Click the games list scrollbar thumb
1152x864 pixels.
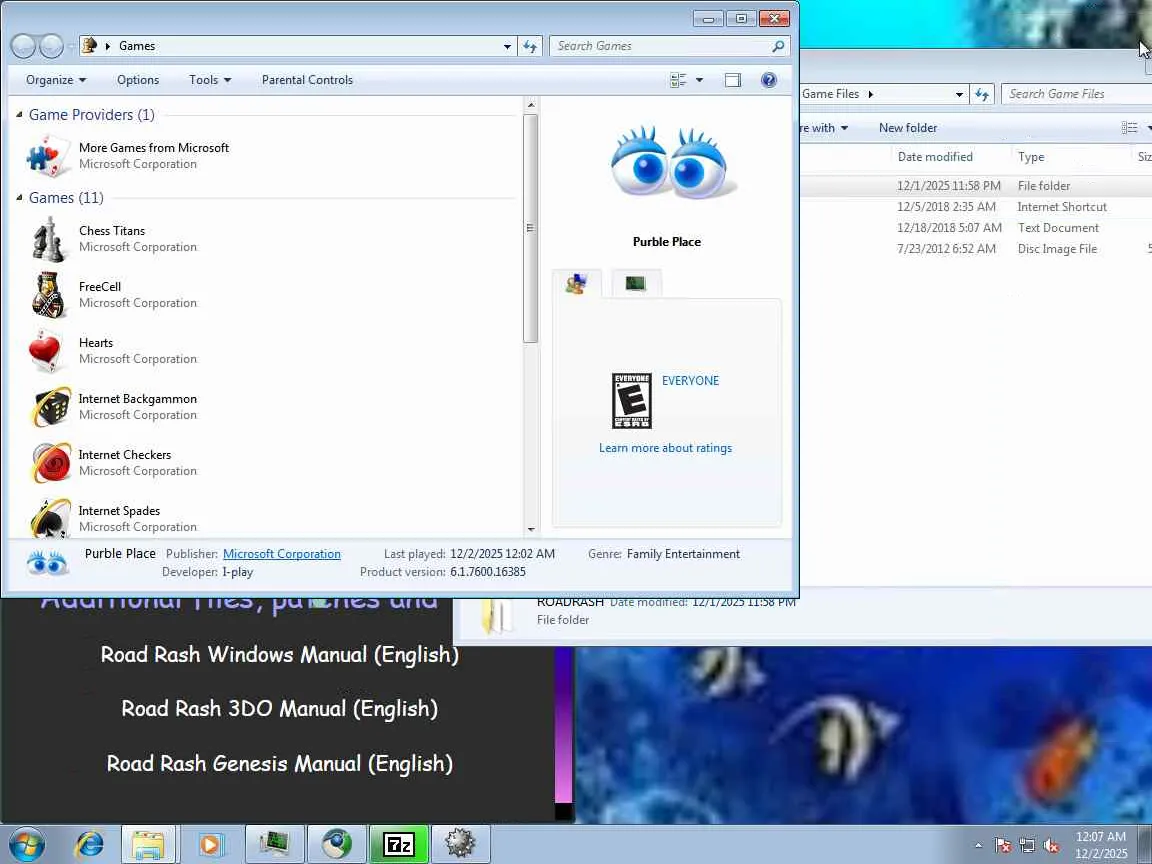(x=530, y=228)
